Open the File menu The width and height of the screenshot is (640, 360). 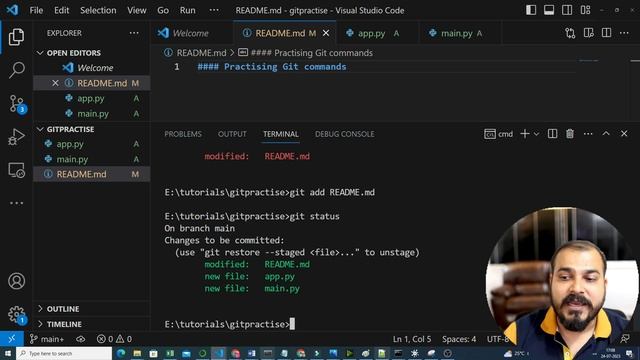[36, 10]
